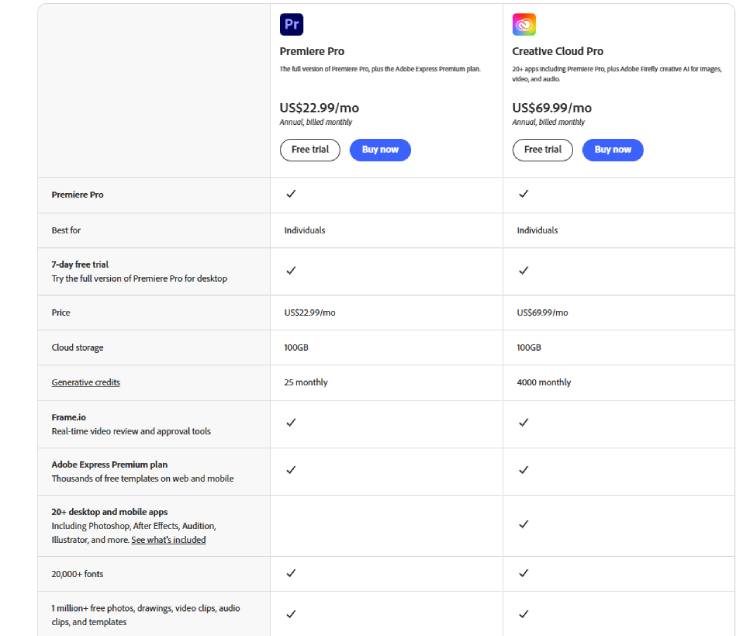
Task: Click 1 million+ free photos row text
Action: [x=146, y=615]
